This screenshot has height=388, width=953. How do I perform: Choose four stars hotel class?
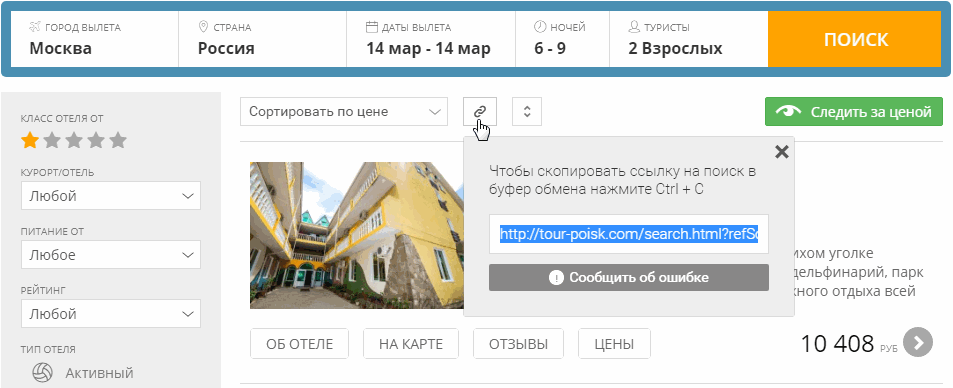(96, 141)
